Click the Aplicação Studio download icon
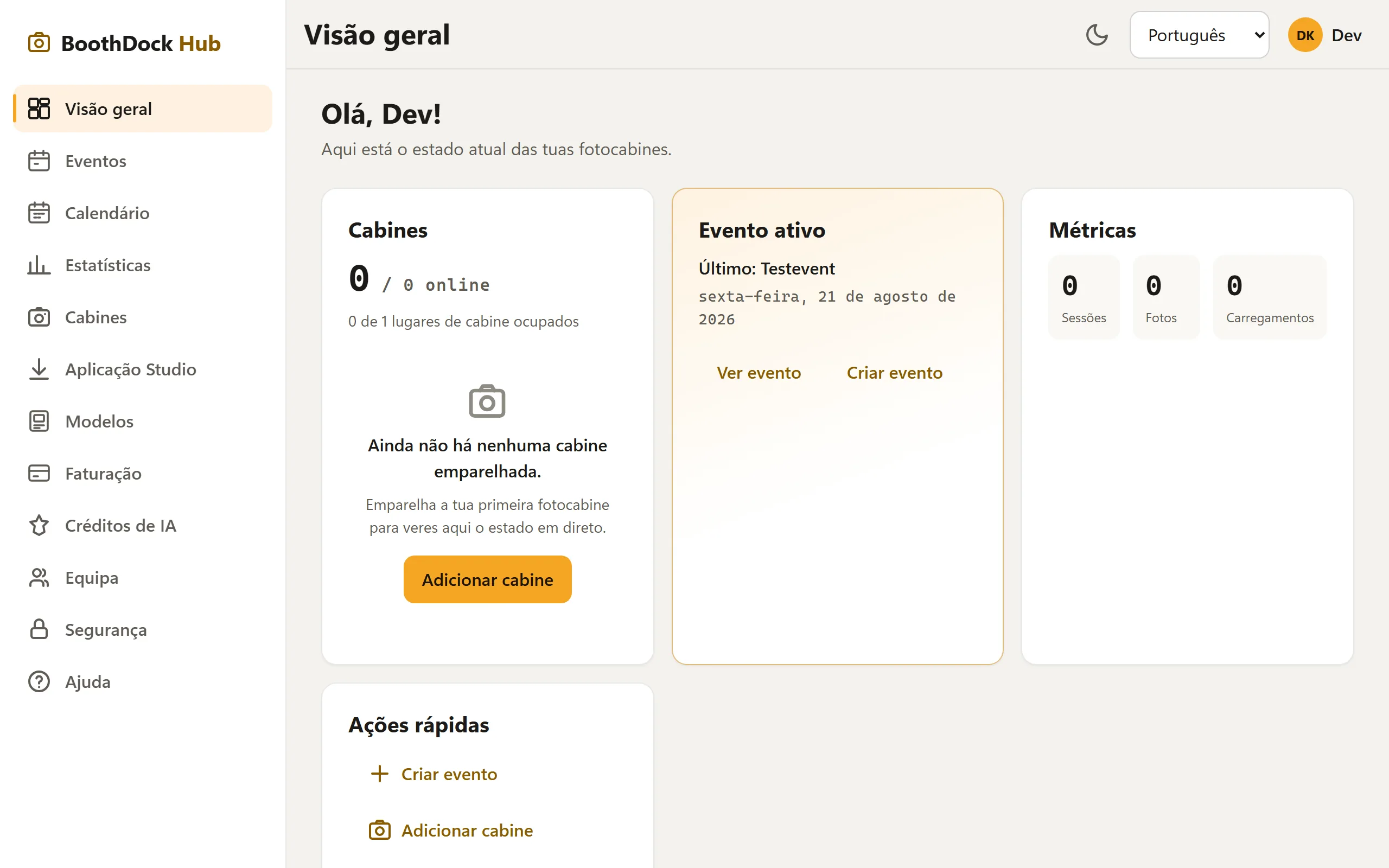This screenshot has width=1389, height=868. [39, 369]
